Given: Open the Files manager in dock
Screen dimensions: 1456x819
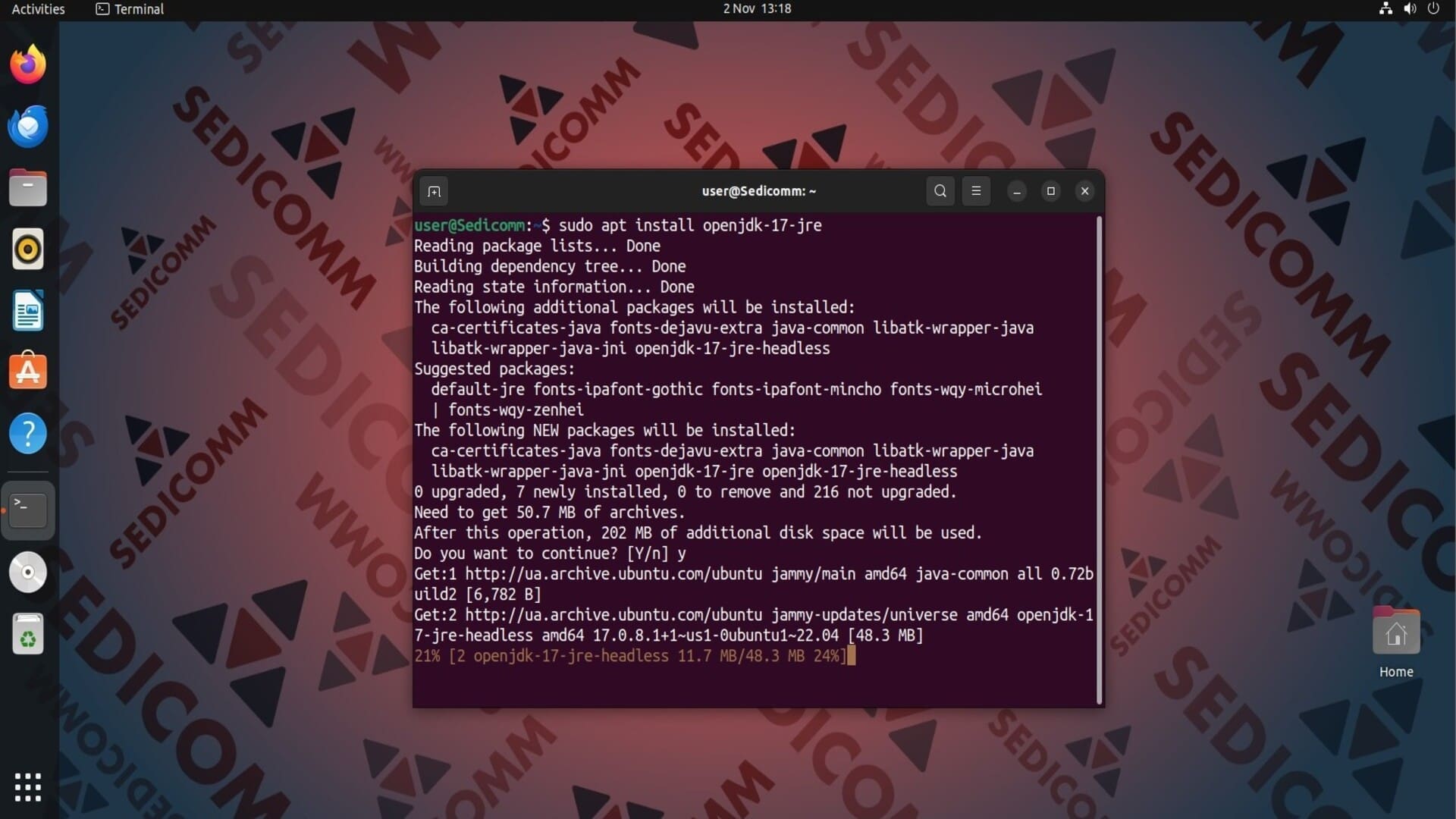Looking at the screenshot, I should point(28,187).
